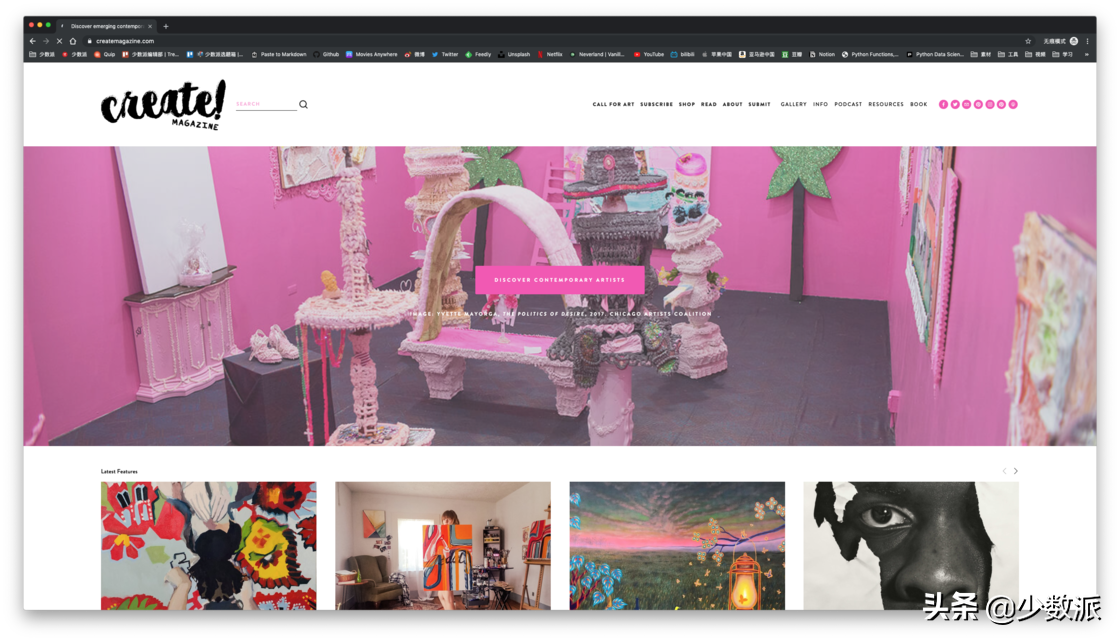Show next Latest Features with right arrow

(x=1016, y=471)
